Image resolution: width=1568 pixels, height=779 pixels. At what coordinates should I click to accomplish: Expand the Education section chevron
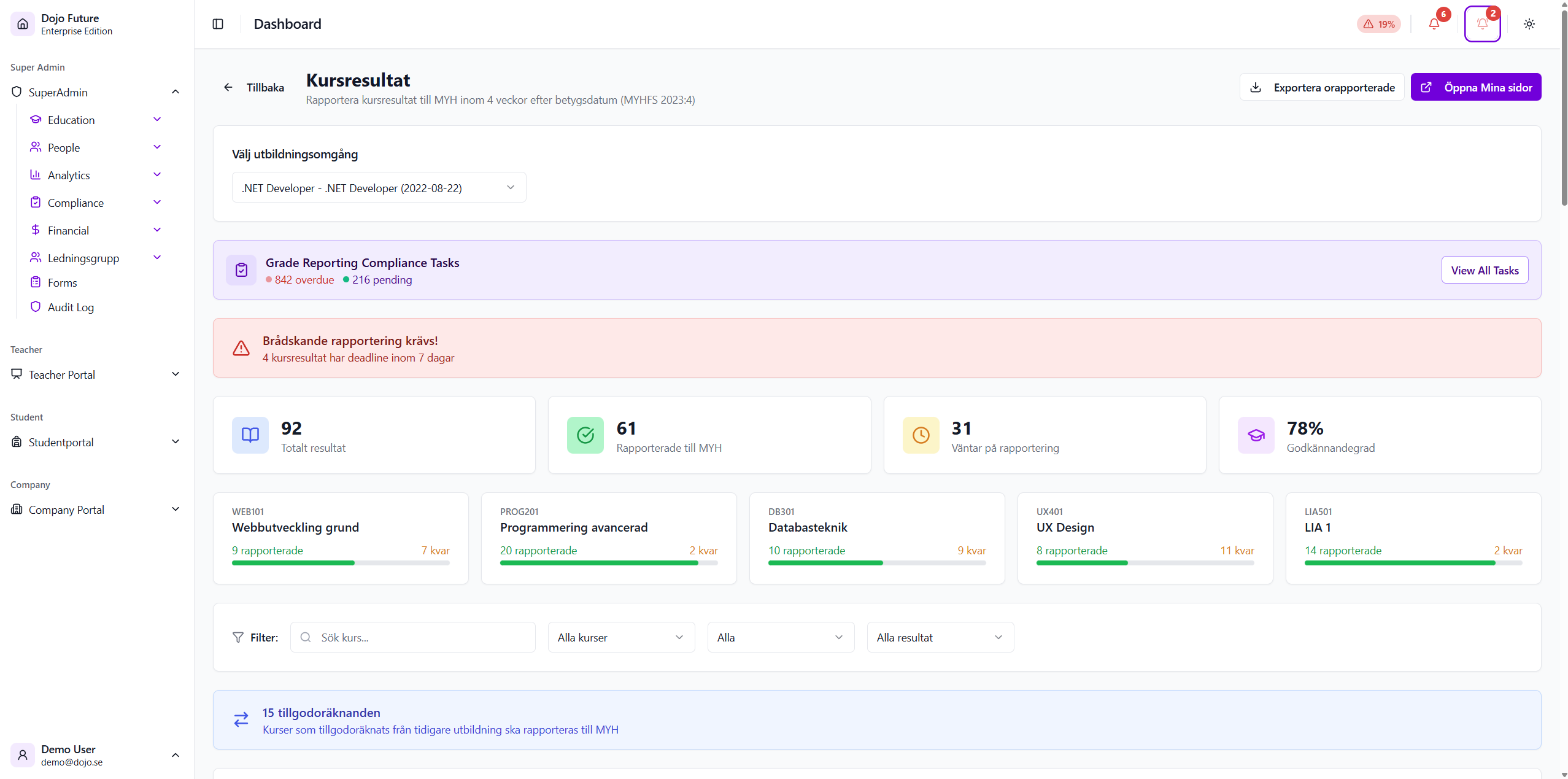pos(157,119)
